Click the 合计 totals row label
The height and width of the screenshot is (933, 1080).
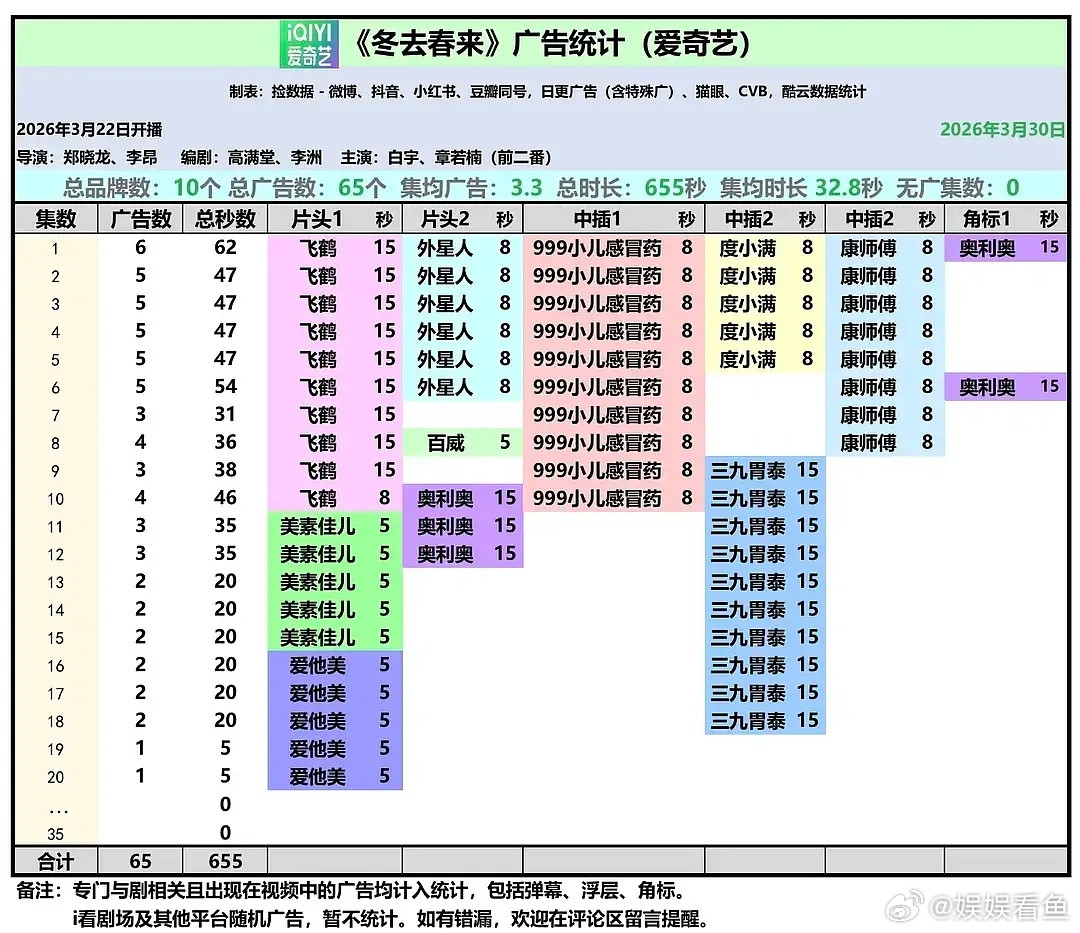point(55,859)
